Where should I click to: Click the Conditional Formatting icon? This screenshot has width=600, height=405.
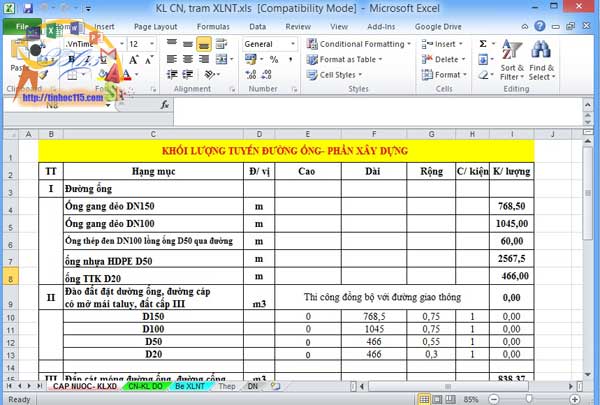(x=312, y=44)
